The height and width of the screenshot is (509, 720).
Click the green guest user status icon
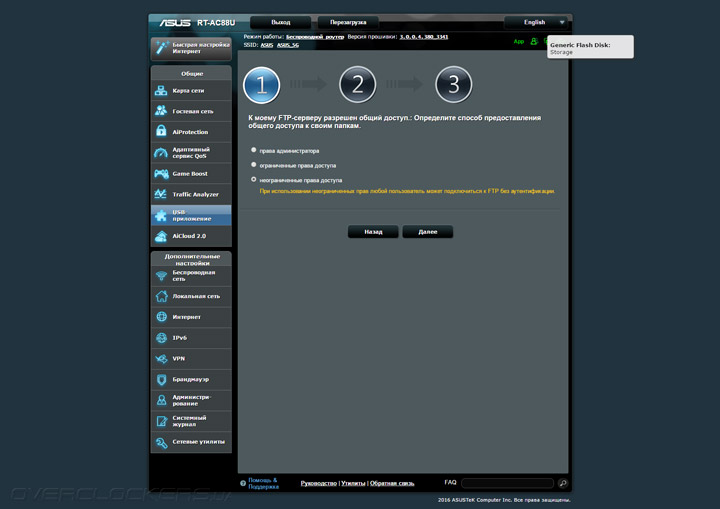click(x=534, y=41)
